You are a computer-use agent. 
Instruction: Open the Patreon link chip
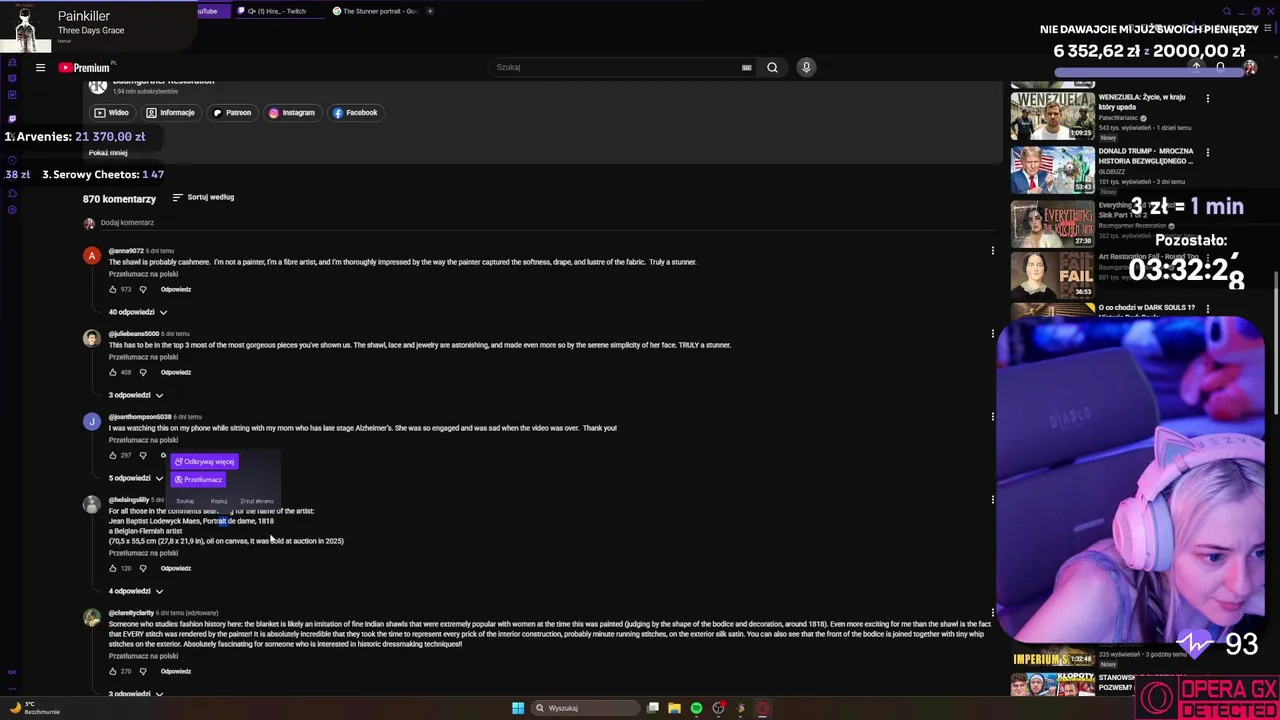point(232,113)
